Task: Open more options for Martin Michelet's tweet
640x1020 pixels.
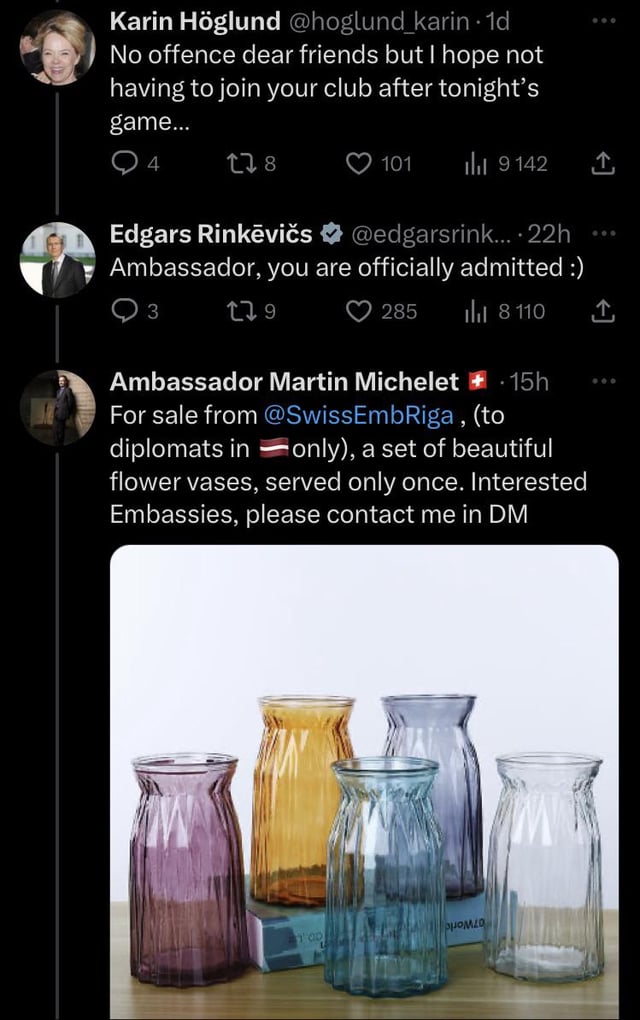Action: pos(603,381)
